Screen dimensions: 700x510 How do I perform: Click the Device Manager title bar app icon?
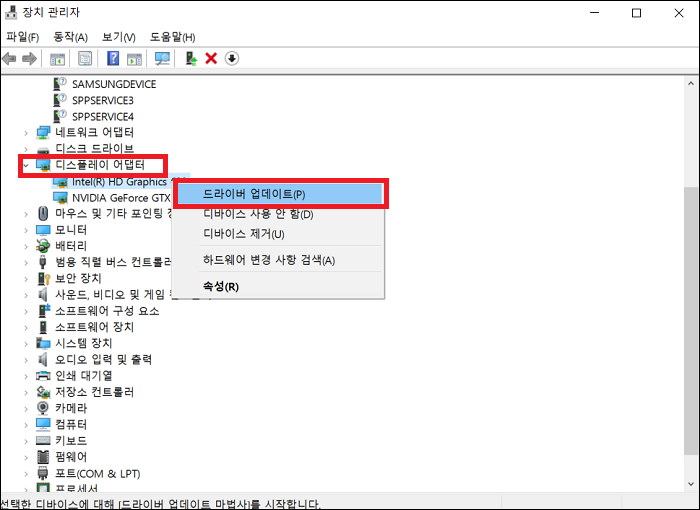pos(11,13)
